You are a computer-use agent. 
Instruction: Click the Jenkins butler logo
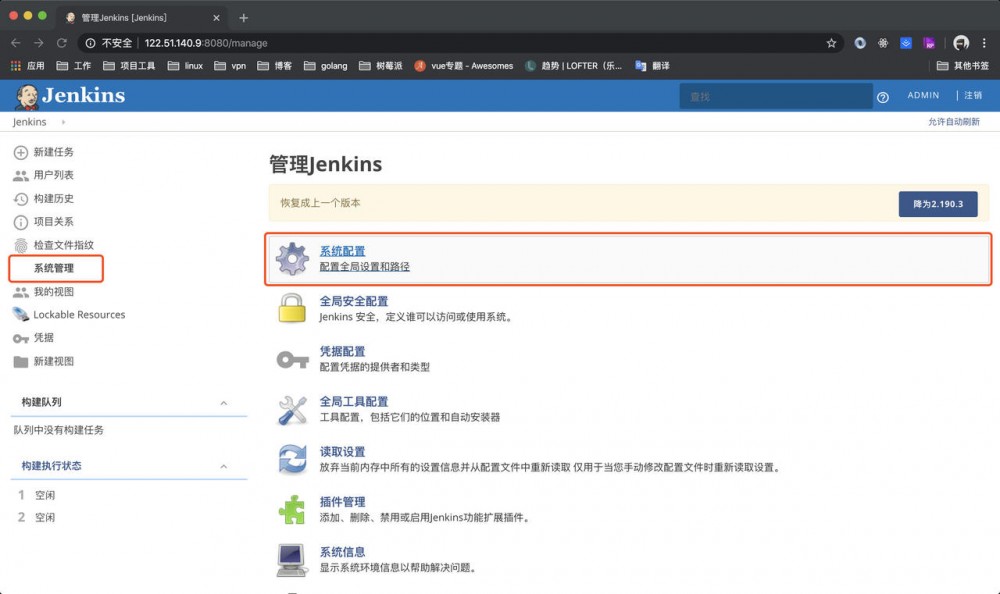(x=28, y=95)
